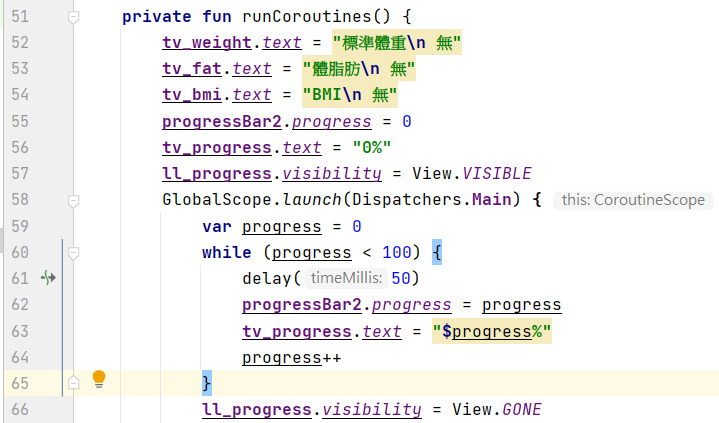
Task: Click line number 57 in the gutter
Action: pyautogui.click(x=20, y=174)
